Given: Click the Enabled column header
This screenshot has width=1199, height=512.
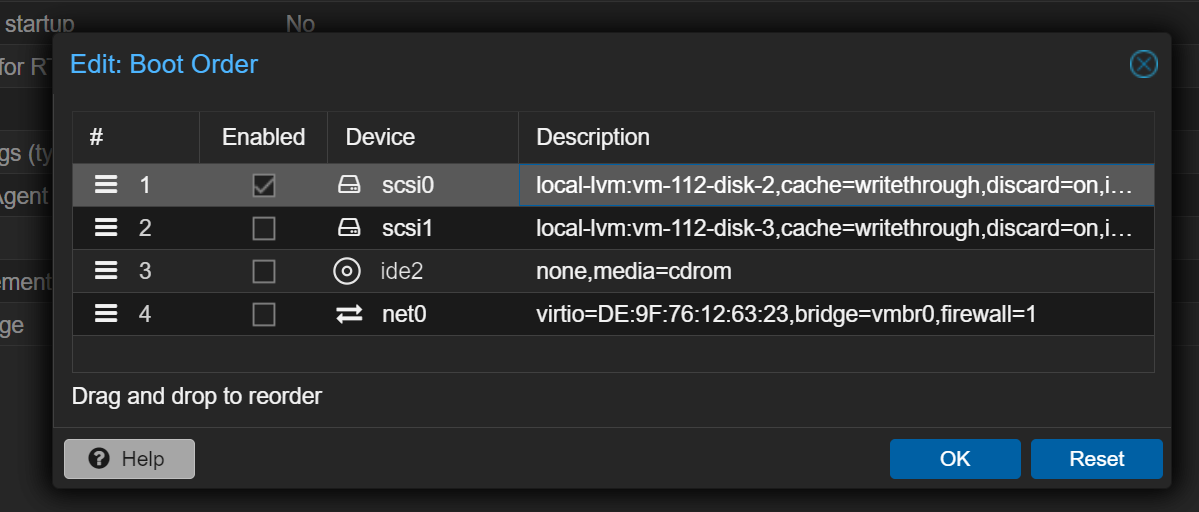Looking at the screenshot, I should pos(264,138).
